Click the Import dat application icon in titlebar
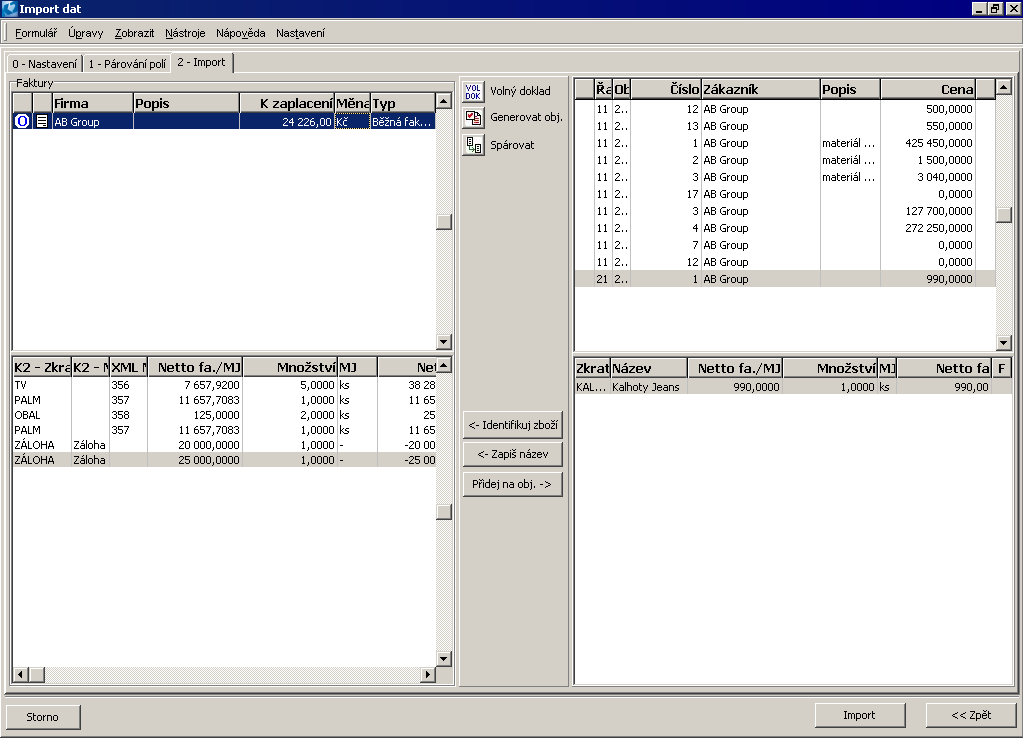The width and height of the screenshot is (1023, 738). pyautogui.click(x=9, y=8)
